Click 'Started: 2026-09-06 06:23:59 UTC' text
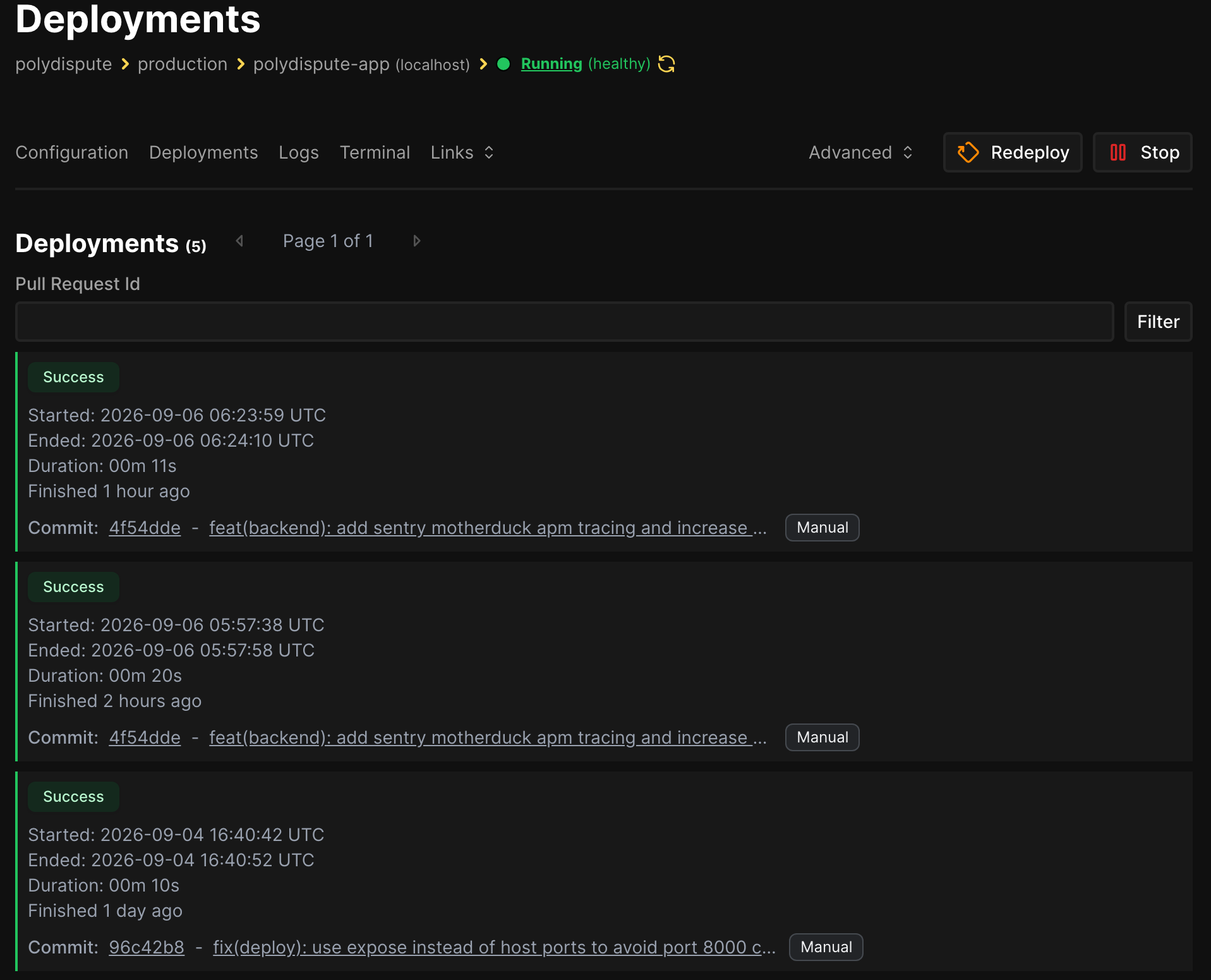 coord(177,415)
